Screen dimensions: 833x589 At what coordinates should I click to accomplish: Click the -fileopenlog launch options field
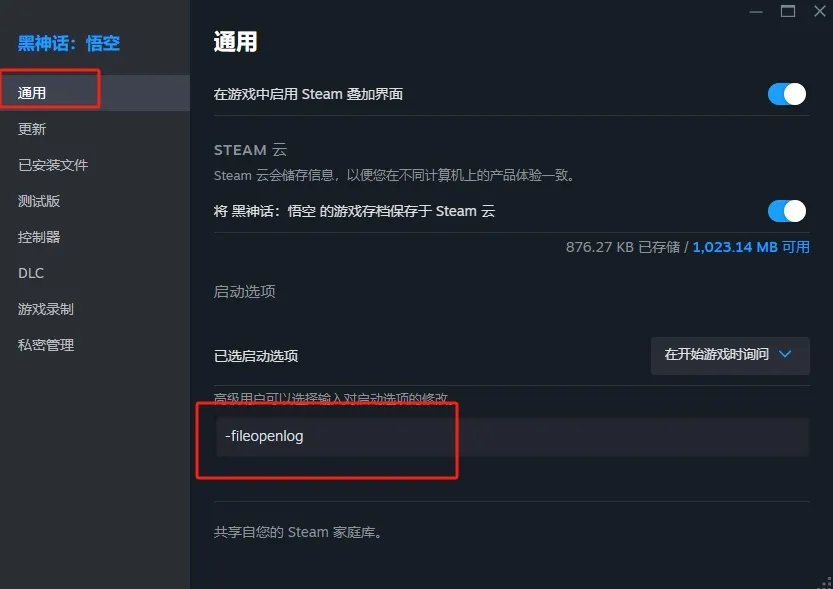pos(512,437)
